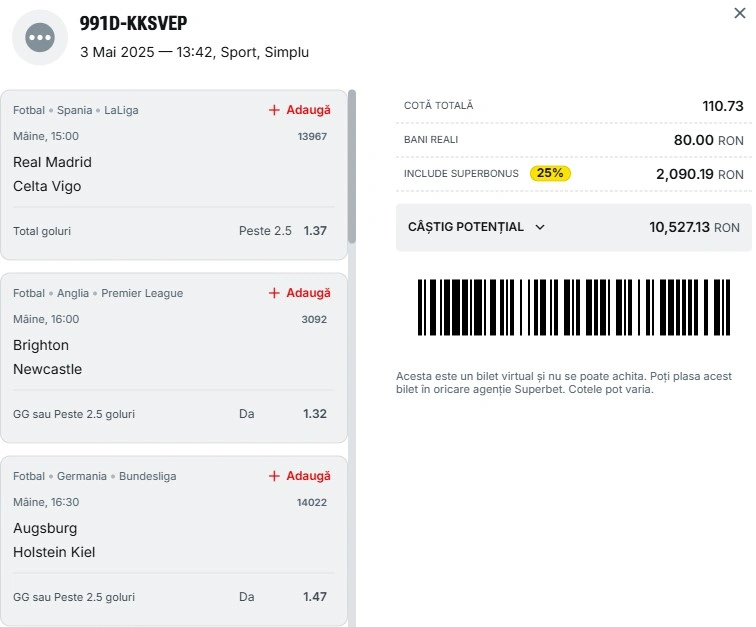Click plus icon for Real Madrid match
The height and width of the screenshot is (627, 756).
point(274,110)
